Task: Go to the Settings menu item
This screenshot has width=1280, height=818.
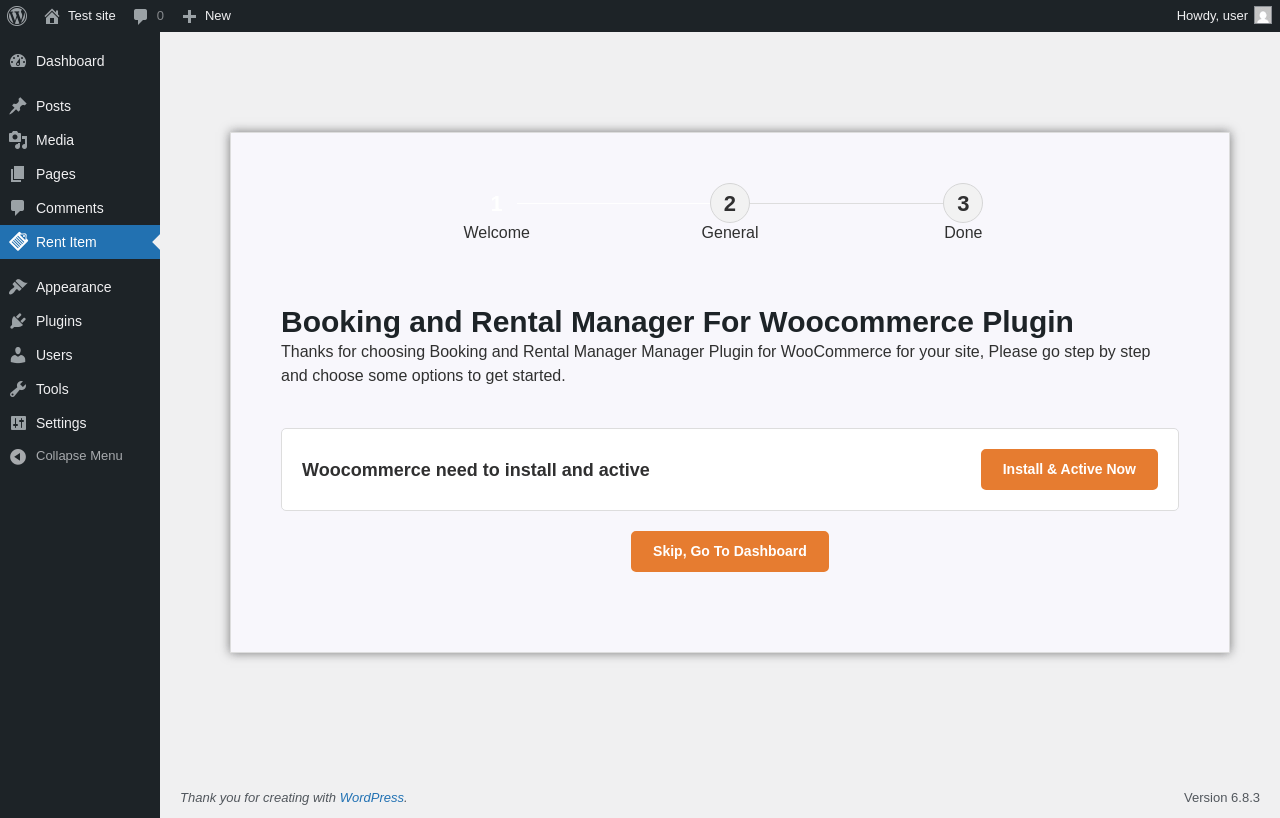Action: click(x=61, y=423)
